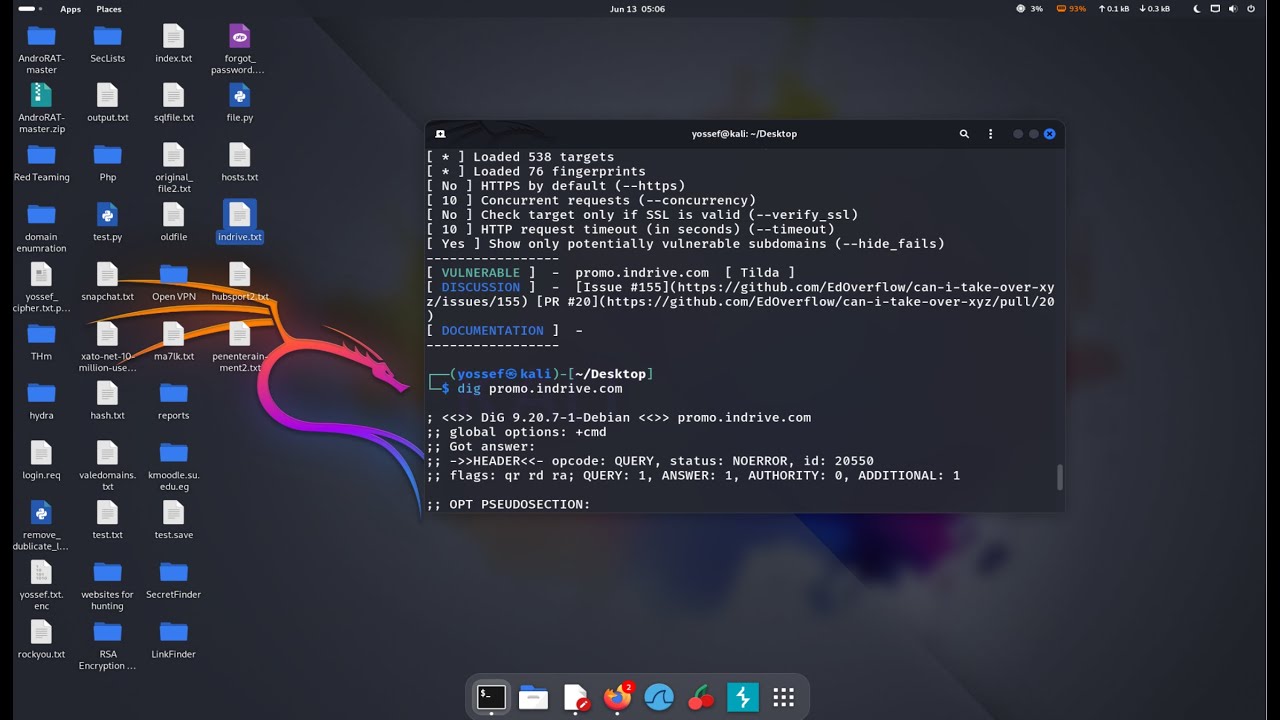The height and width of the screenshot is (720, 1280).
Task: Open new terminal tab button
Action: pyautogui.click(x=441, y=133)
